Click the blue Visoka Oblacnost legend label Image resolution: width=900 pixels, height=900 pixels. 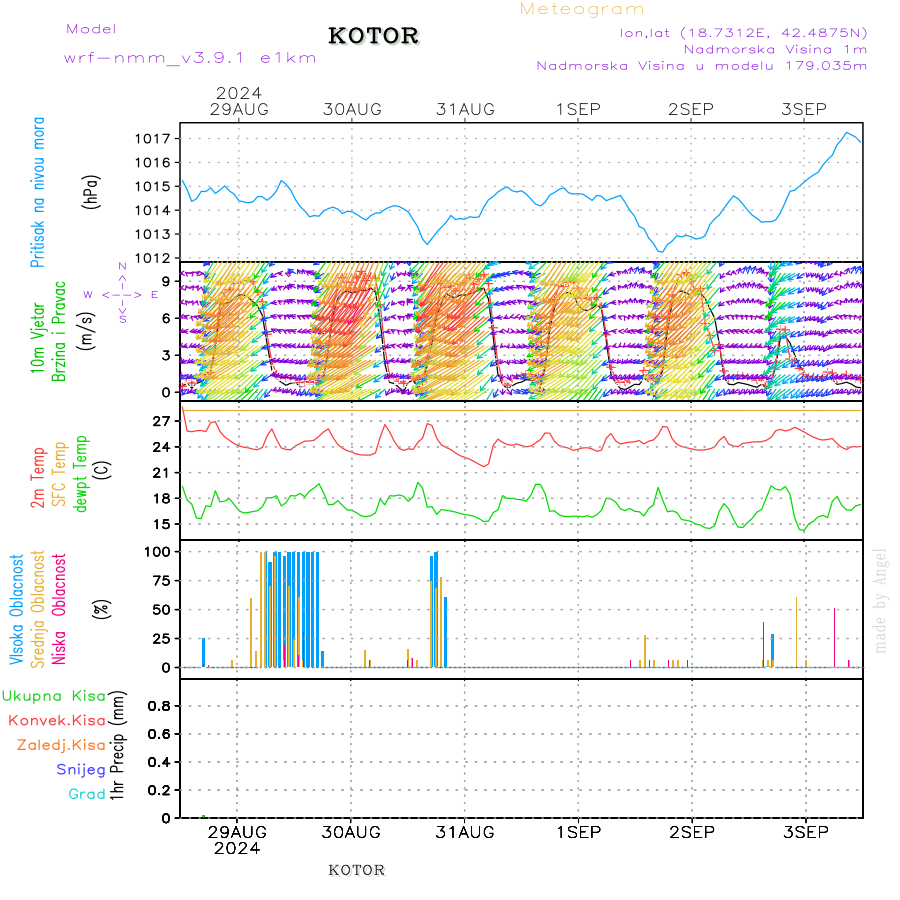(x=16, y=610)
